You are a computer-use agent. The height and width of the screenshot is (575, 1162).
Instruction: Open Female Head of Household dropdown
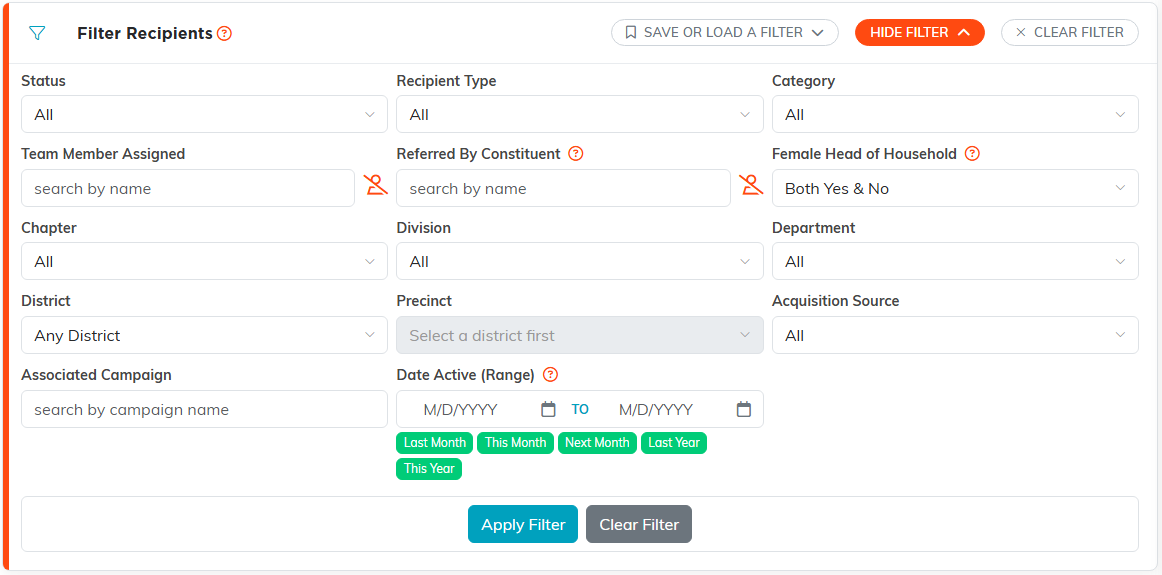955,188
